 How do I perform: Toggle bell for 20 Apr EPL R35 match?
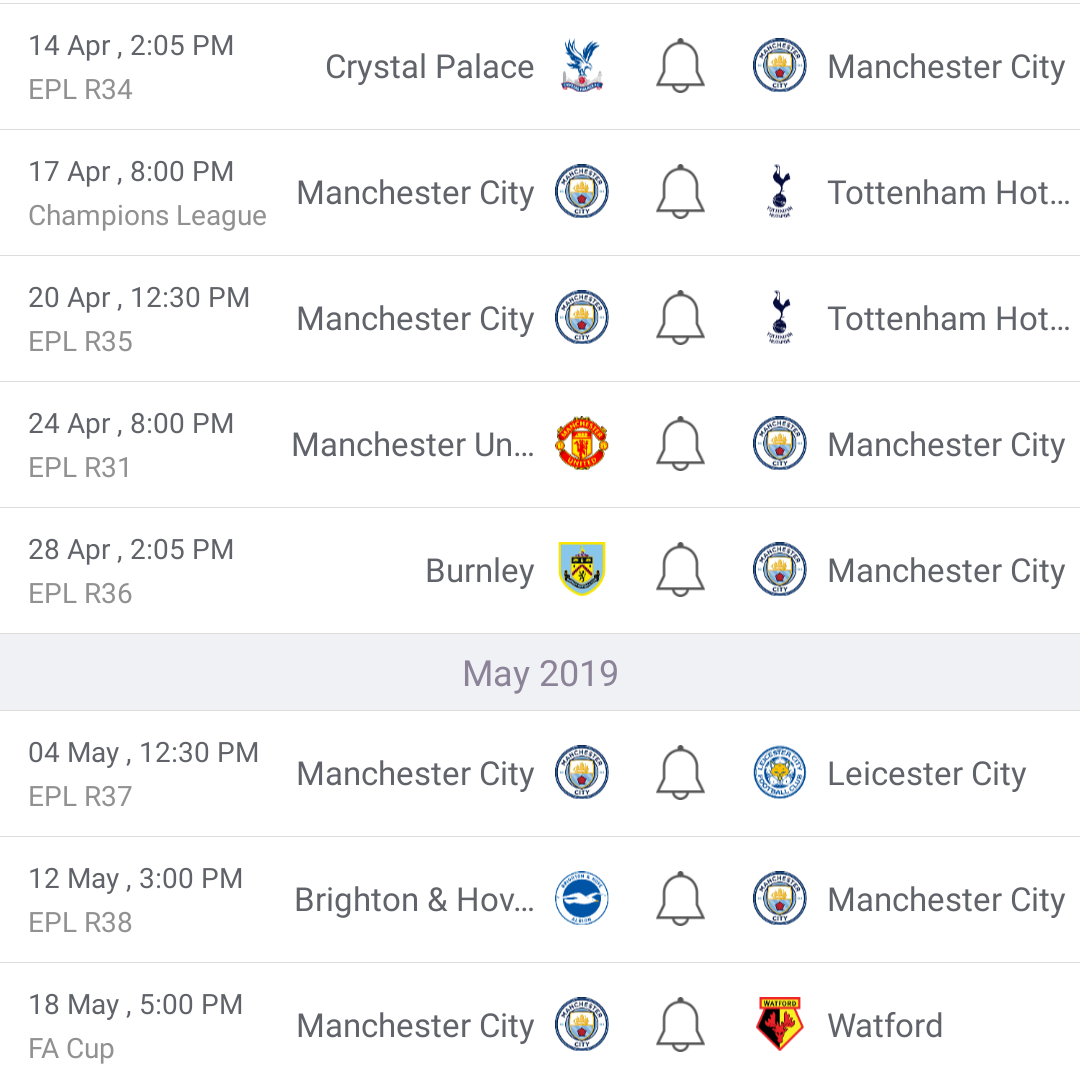pyautogui.click(x=680, y=318)
